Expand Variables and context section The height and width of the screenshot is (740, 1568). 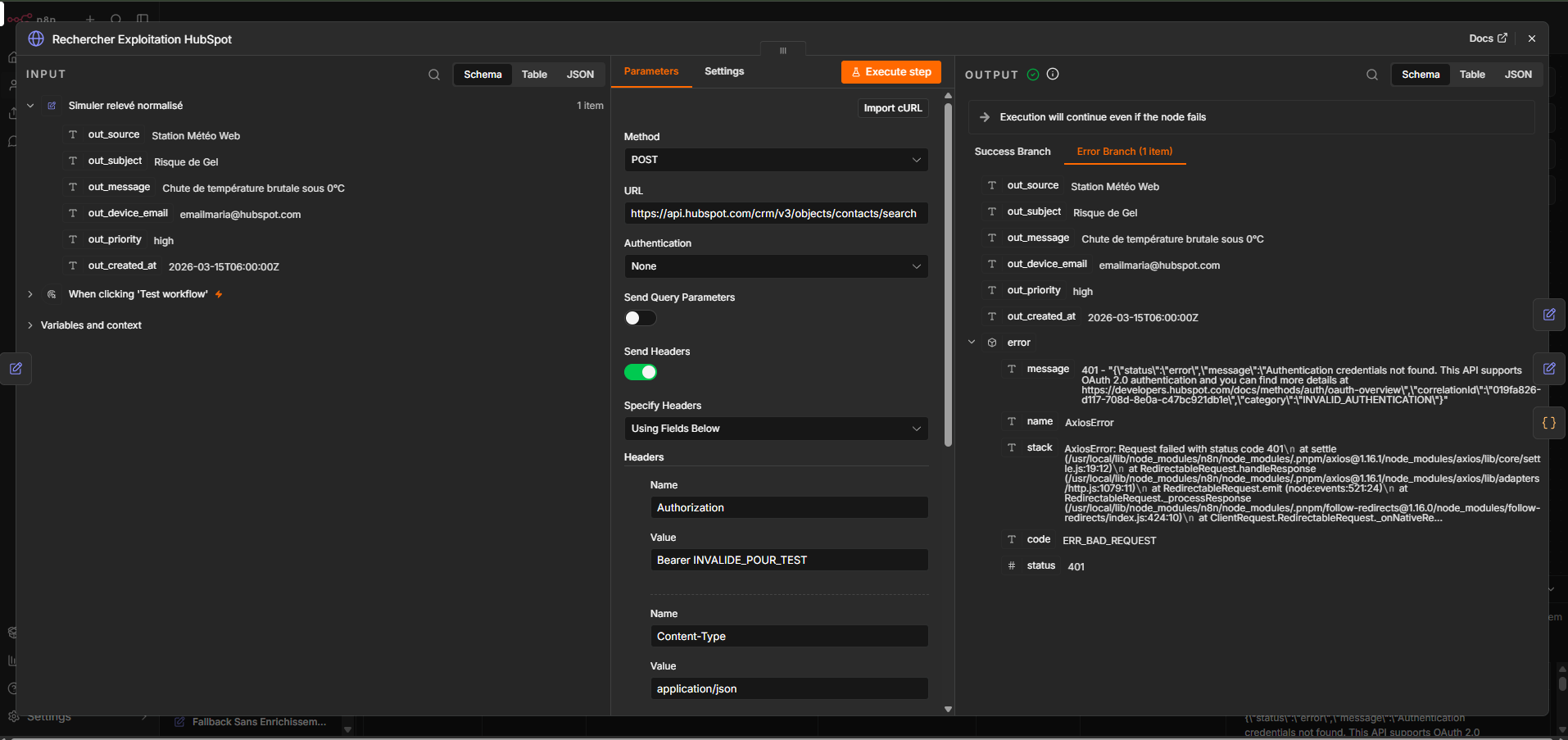tap(30, 325)
